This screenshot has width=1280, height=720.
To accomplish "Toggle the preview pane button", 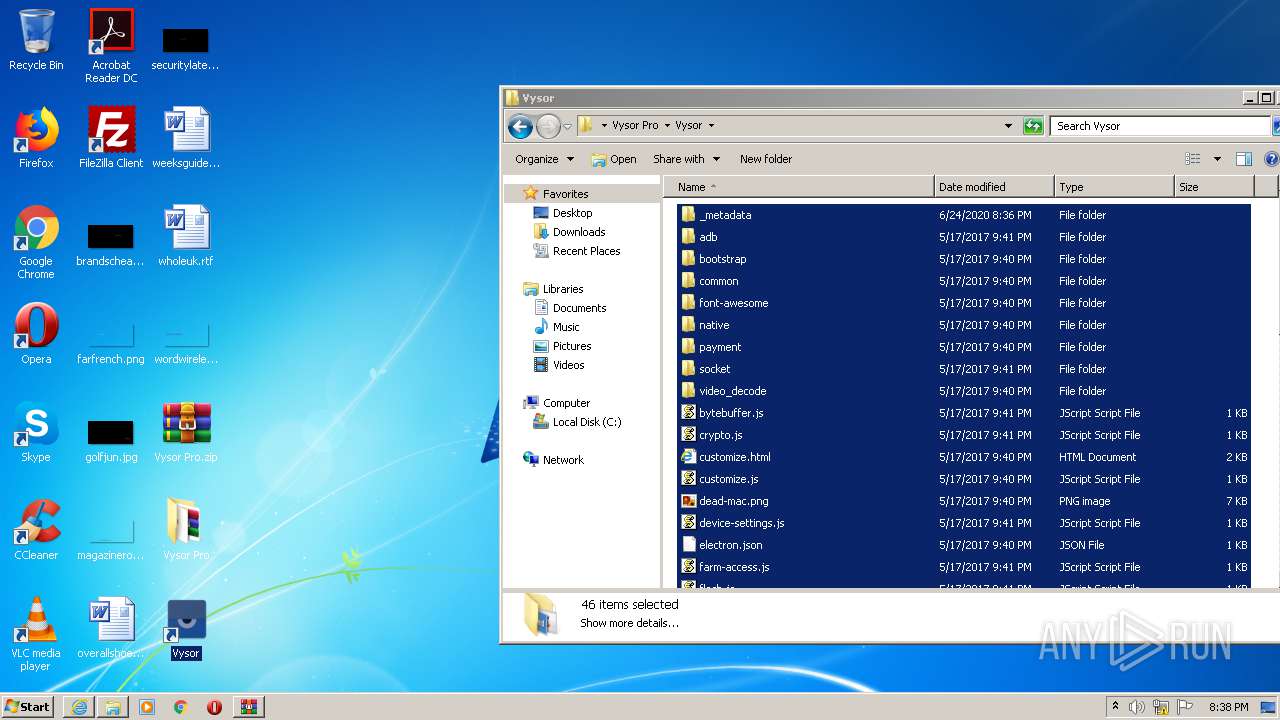I will 1244,159.
